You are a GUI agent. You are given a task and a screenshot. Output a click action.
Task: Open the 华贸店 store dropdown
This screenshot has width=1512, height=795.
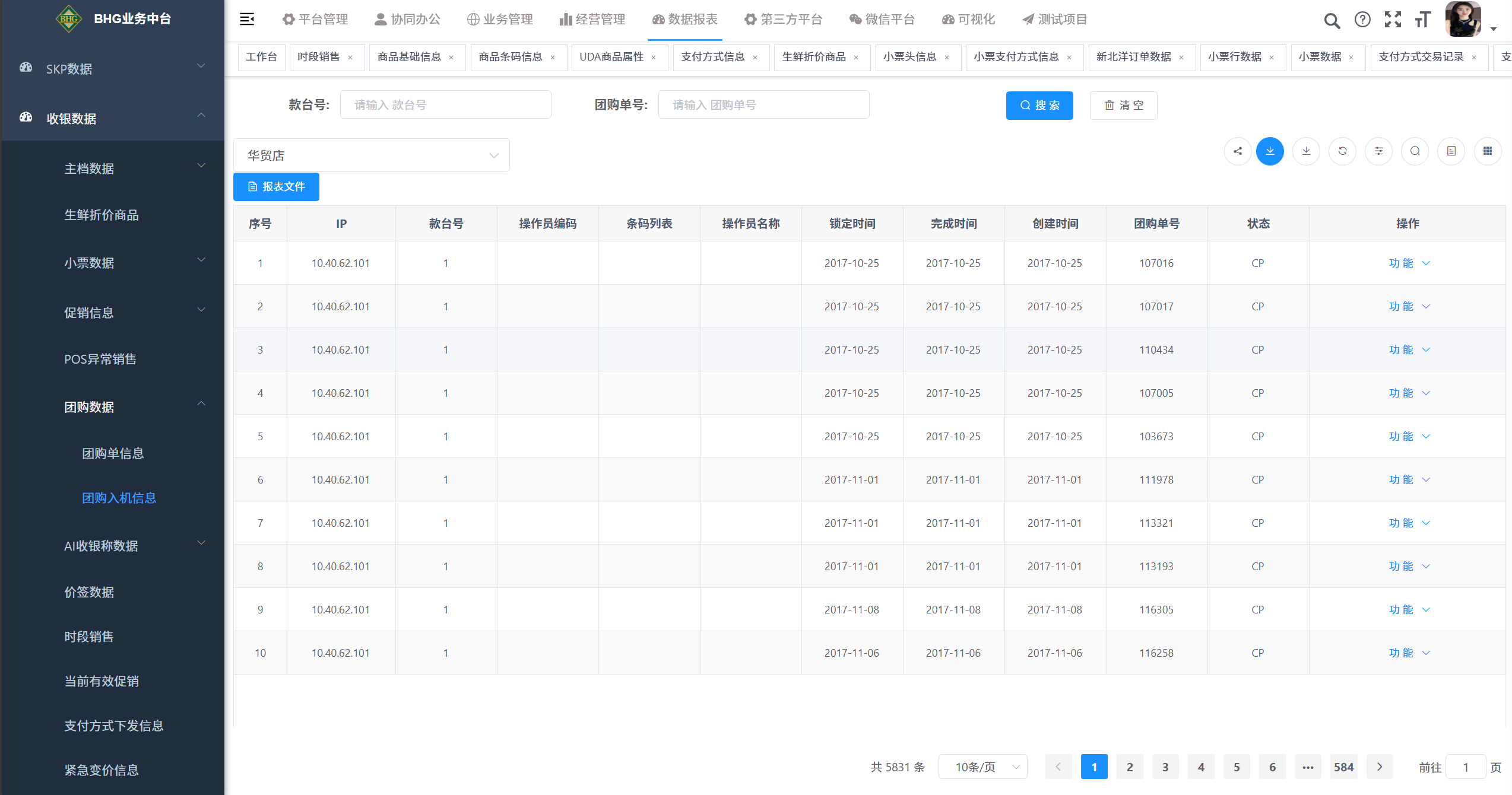pos(372,155)
